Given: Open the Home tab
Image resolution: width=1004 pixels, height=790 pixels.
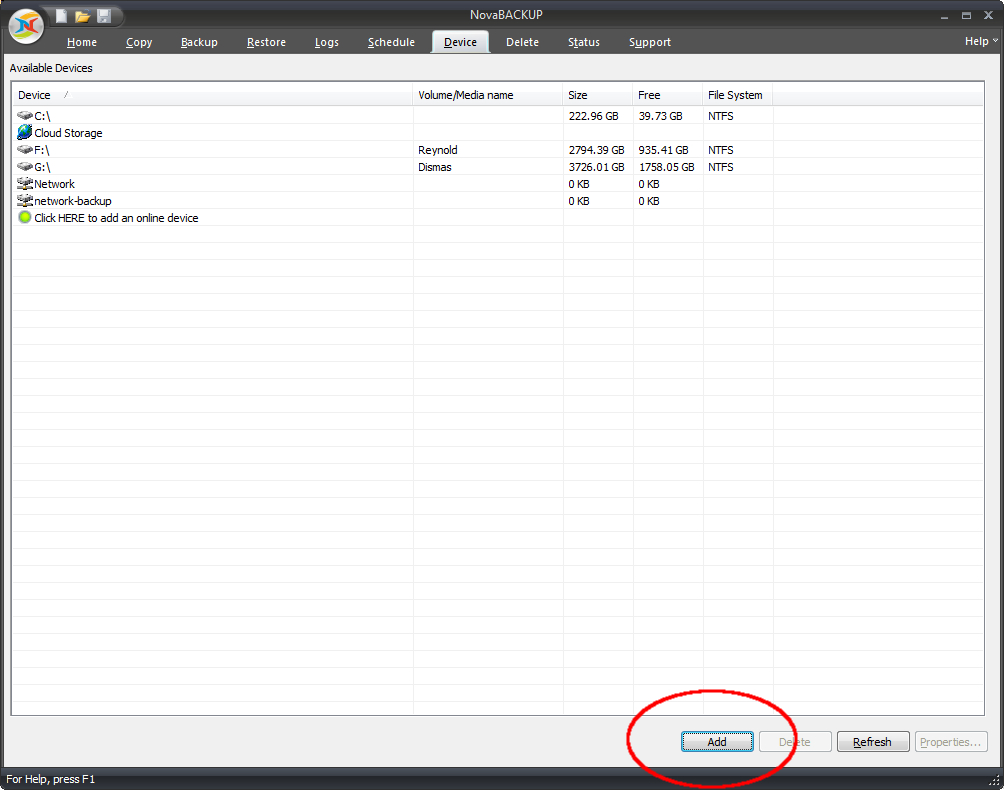Looking at the screenshot, I should click(x=82, y=42).
